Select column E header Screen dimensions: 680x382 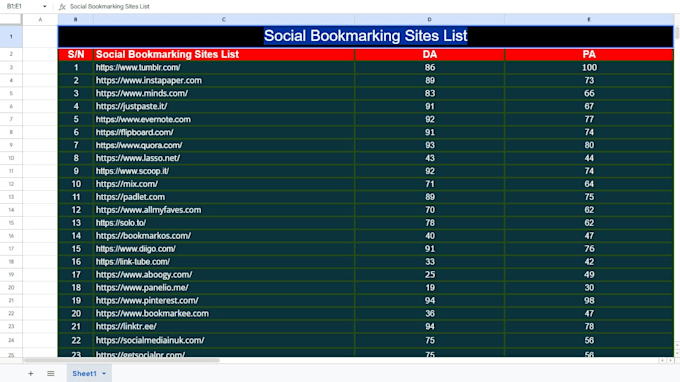[x=588, y=20]
